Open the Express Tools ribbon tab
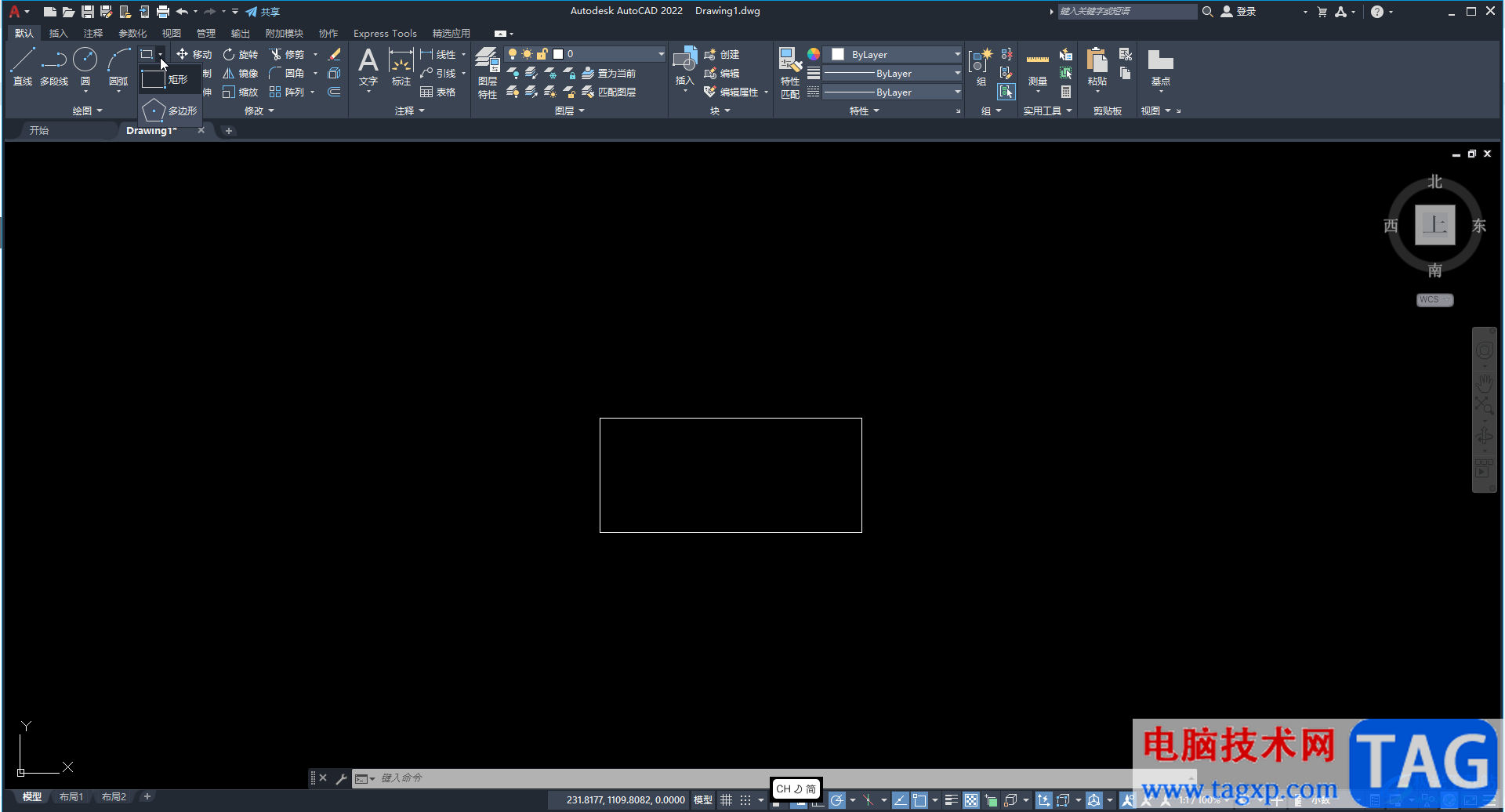The image size is (1505, 812). tap(385, 33)
